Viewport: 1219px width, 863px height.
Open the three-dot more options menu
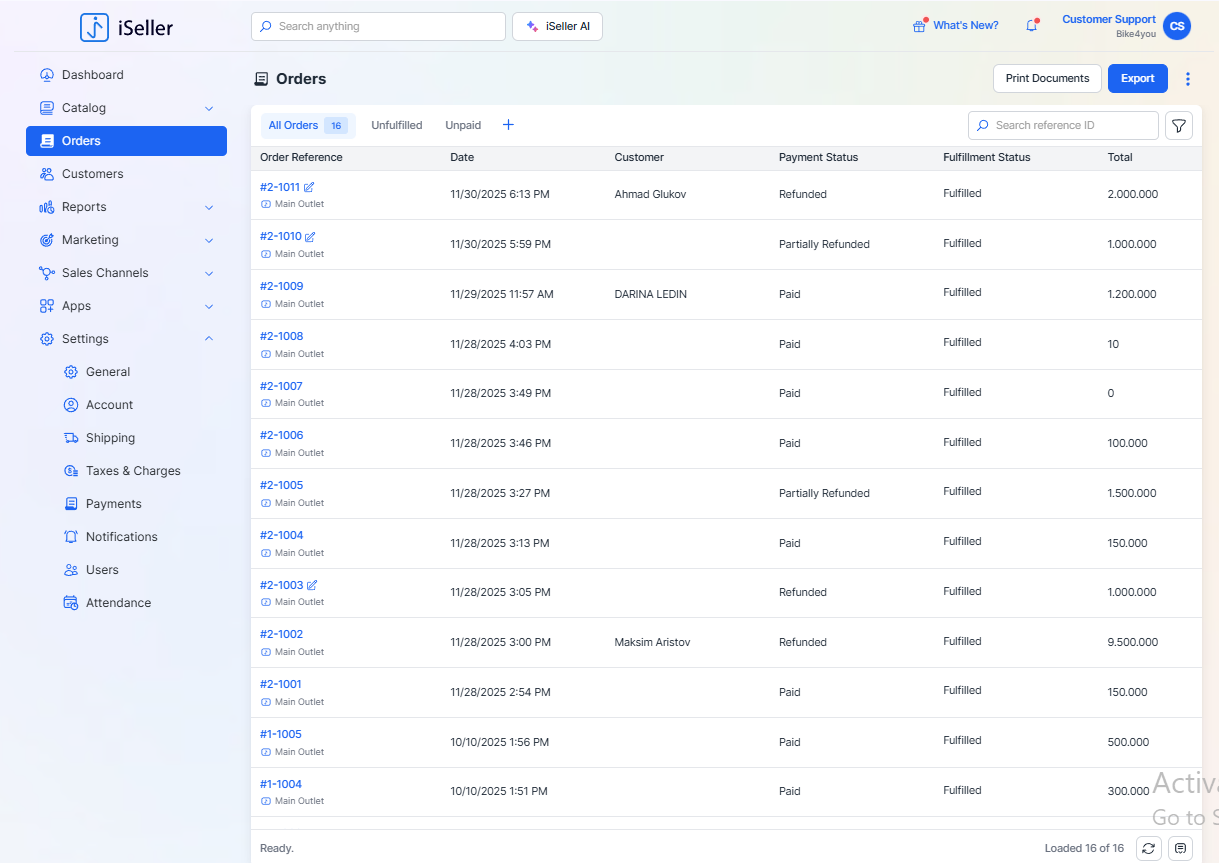pos(1188,79)
